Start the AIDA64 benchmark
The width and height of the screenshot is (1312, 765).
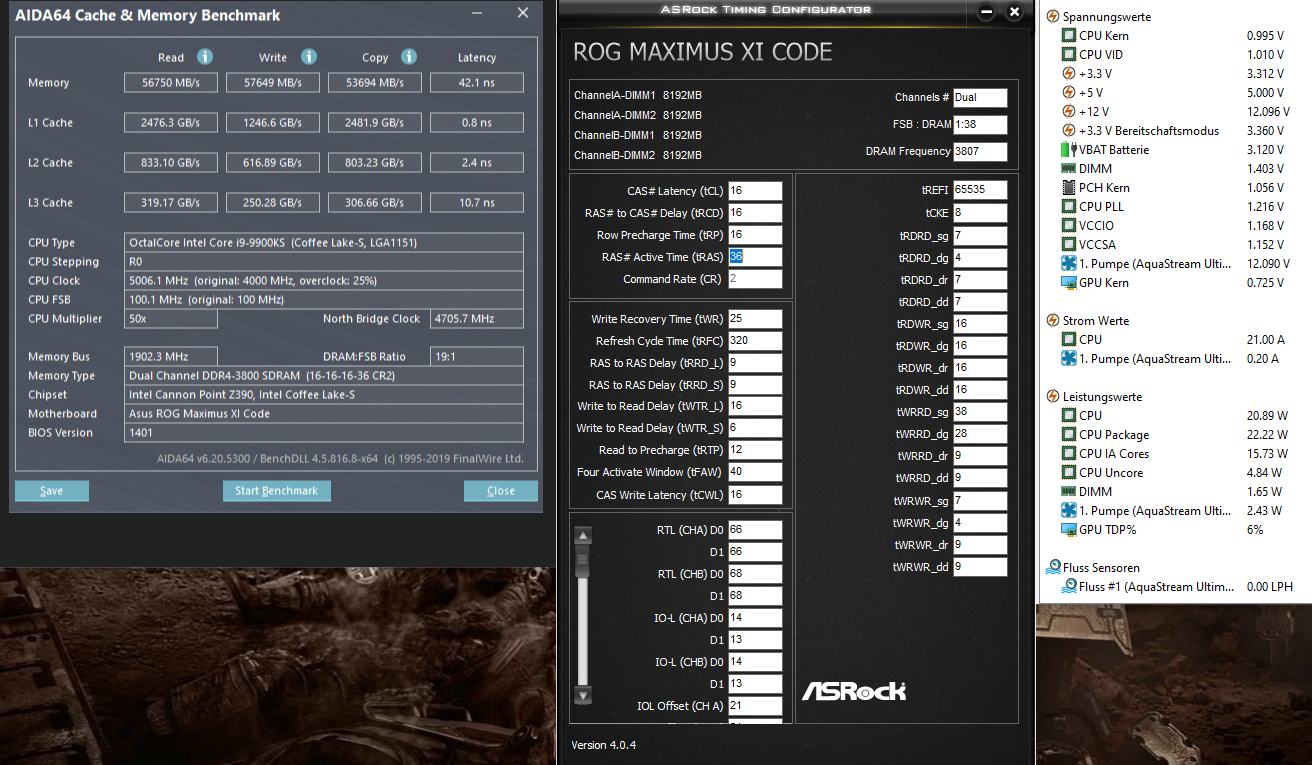click(276, 491)
